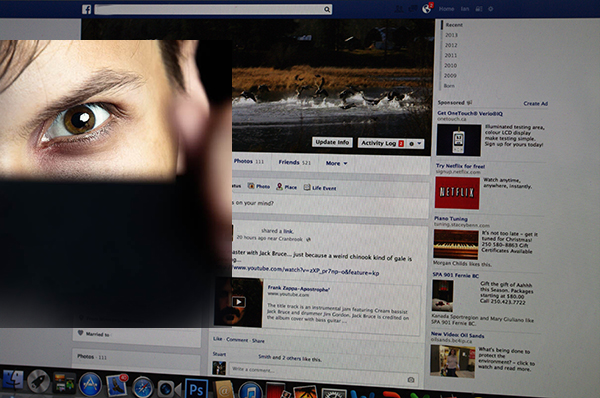Click the Cranbrook location link
Screen dimensions: 600x398
(x=290, y=239)
